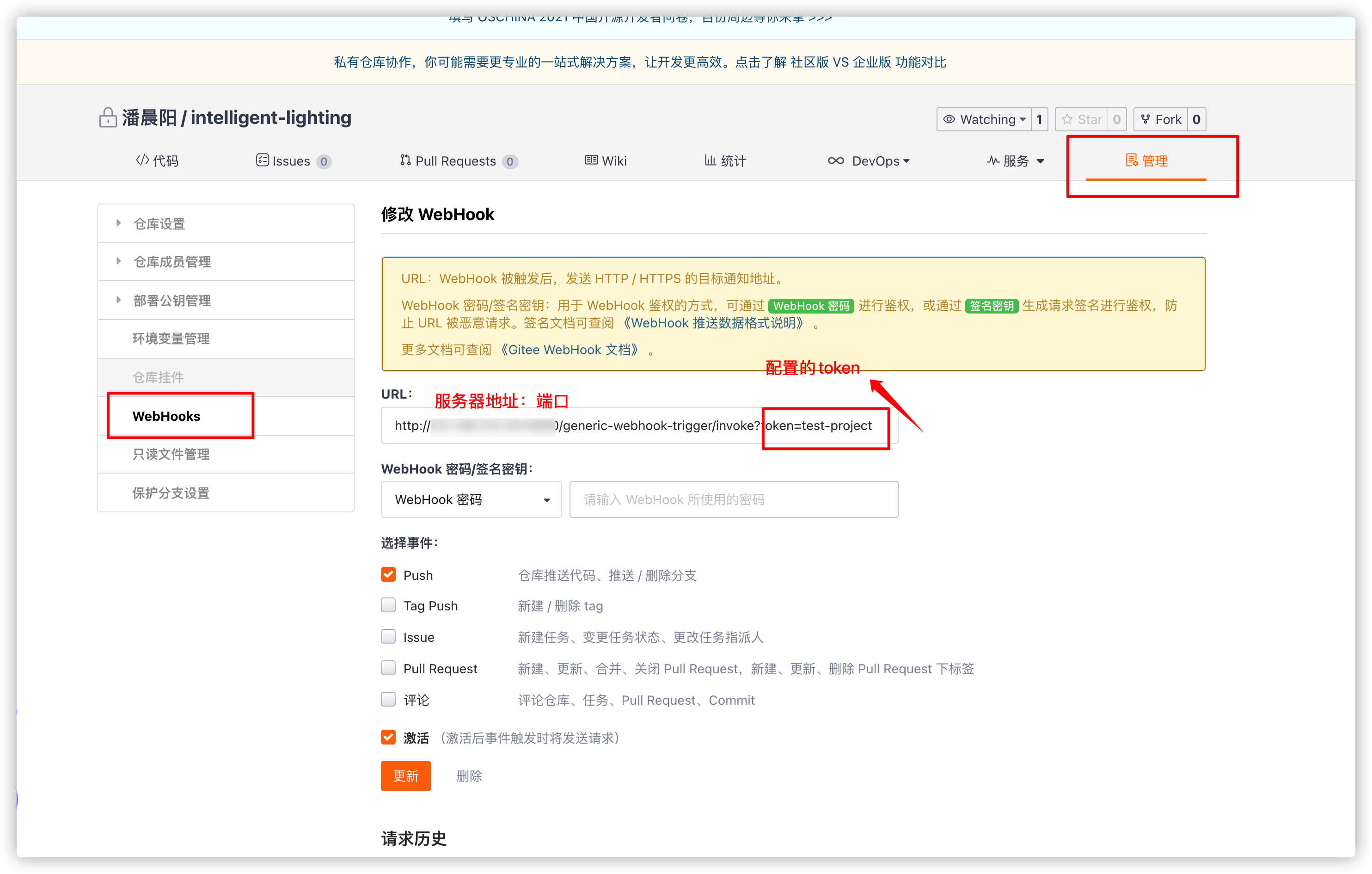Image resolution: width=1372 pixels, height=874 pixels.
Task: Click the 统计 bar chart icon
Action: pyautogui.click(x=710, y=160)
